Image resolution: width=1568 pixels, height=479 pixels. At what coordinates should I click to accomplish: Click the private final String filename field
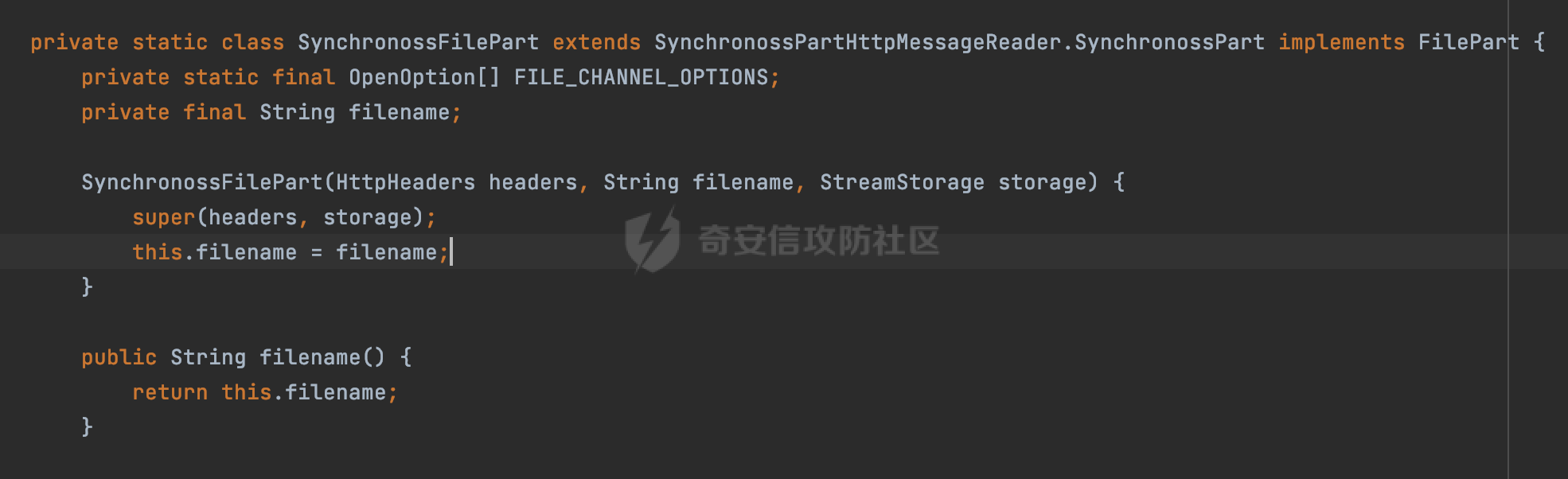271,113
